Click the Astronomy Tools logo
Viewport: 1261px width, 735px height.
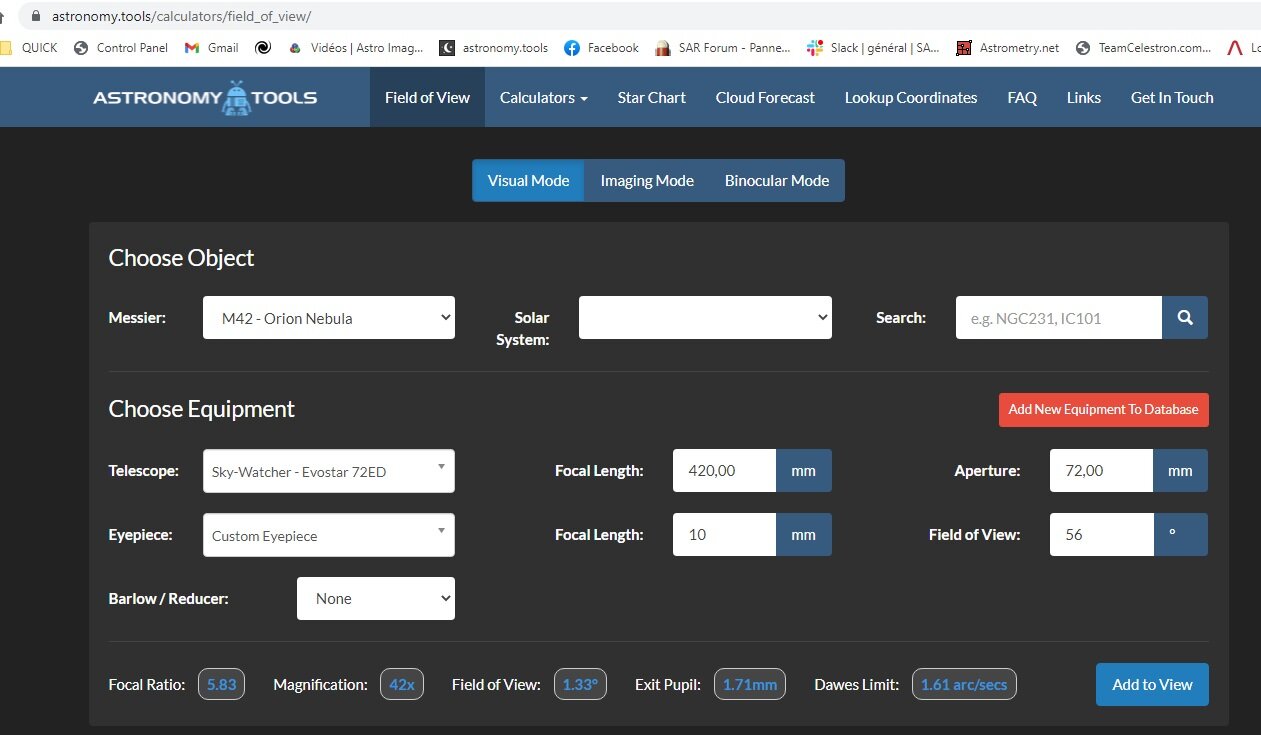point(205,97)
